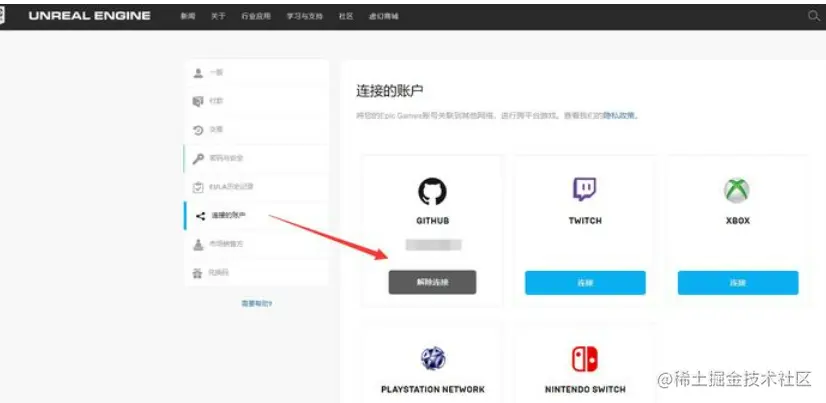
Task: Open the 市场销售方 seller icon
Action: pyautogui.click(x=198, y=244)
